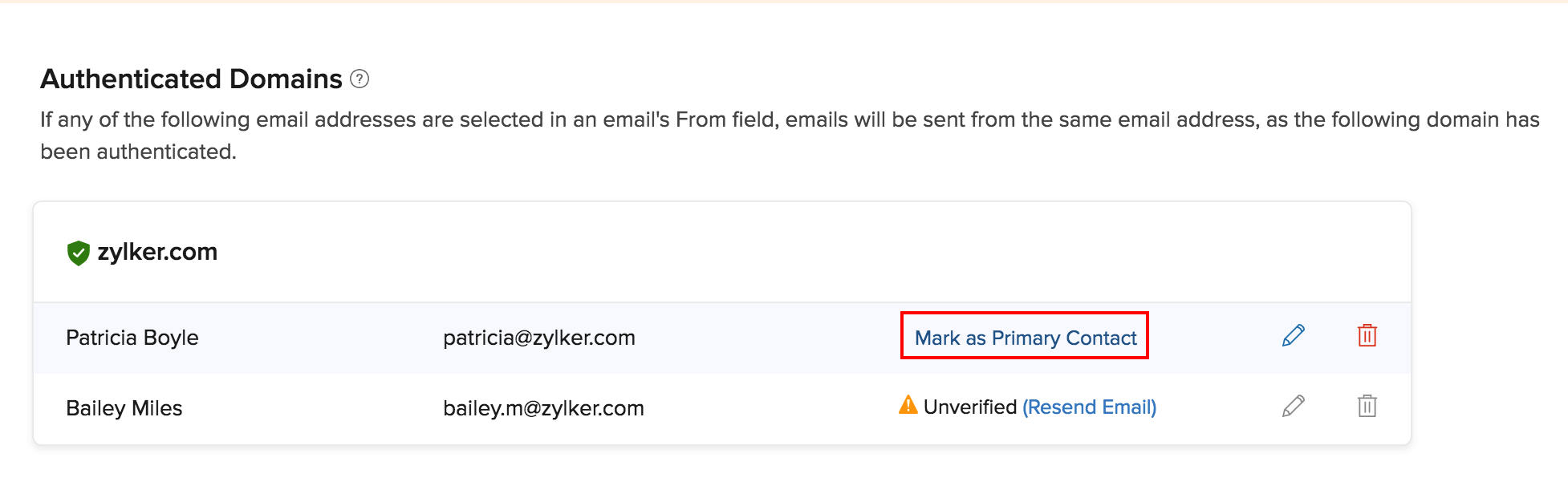Delete the patricia@zylker.com address
This screenshot has height=486, width=1568.
[1367, 335]
